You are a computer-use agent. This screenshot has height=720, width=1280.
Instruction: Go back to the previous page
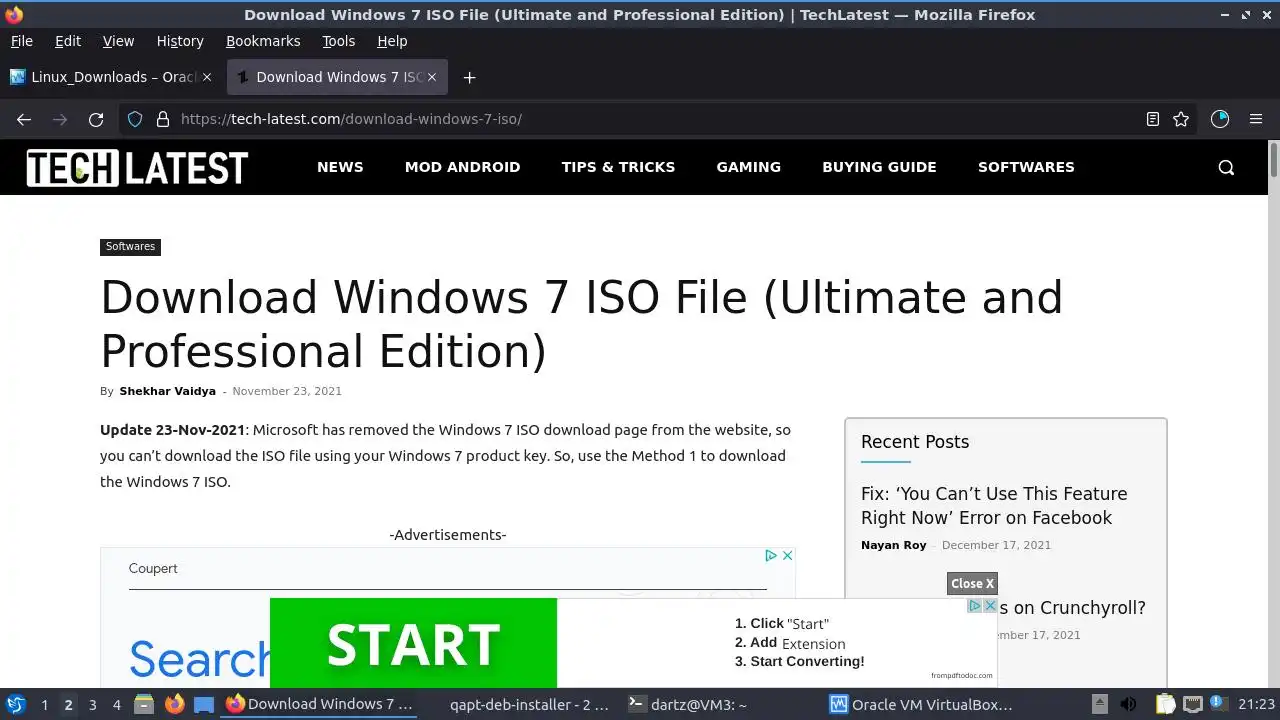(x=24, y=119)
